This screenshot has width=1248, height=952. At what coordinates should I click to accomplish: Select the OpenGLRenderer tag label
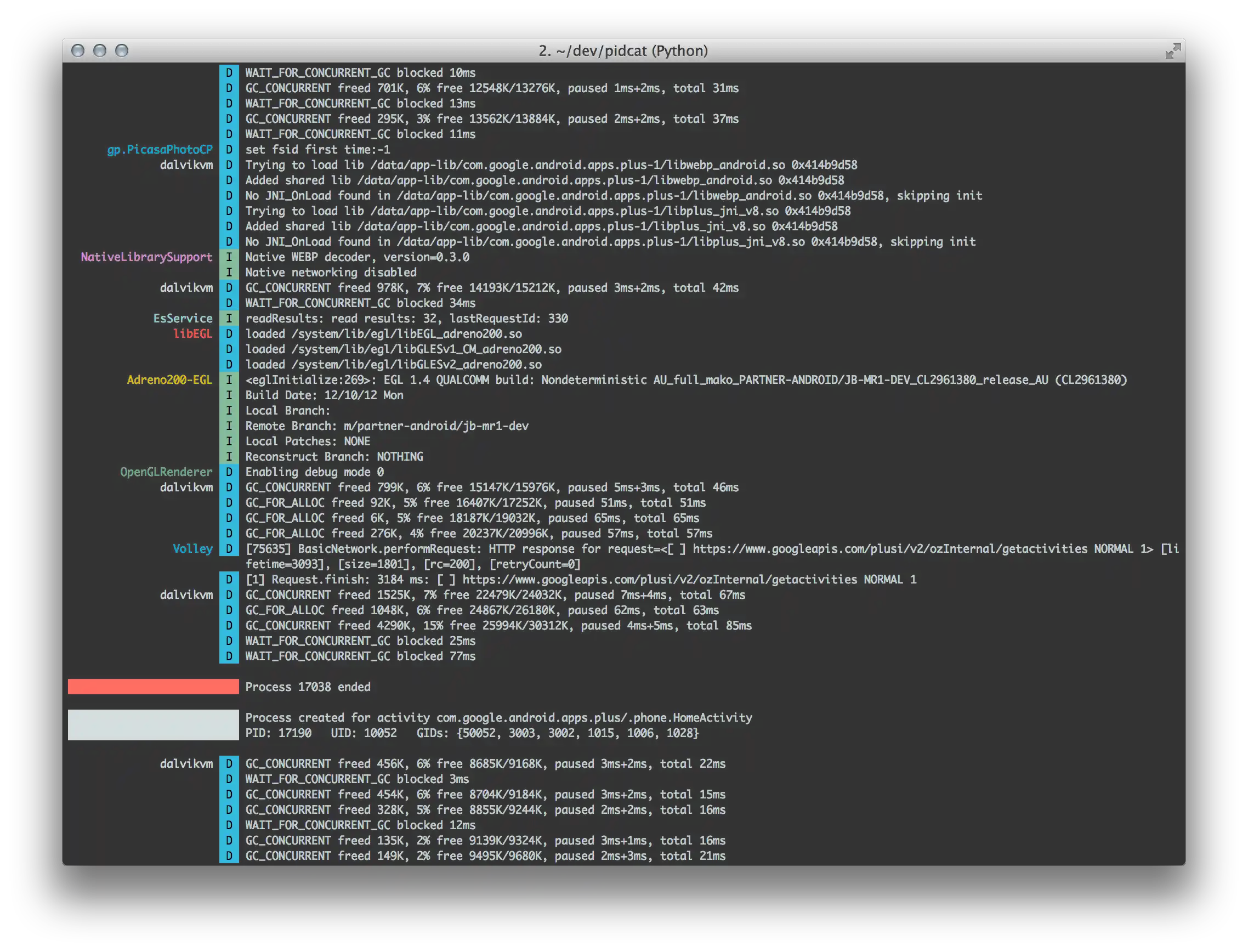pyautogui.click(x=167, y=472)
